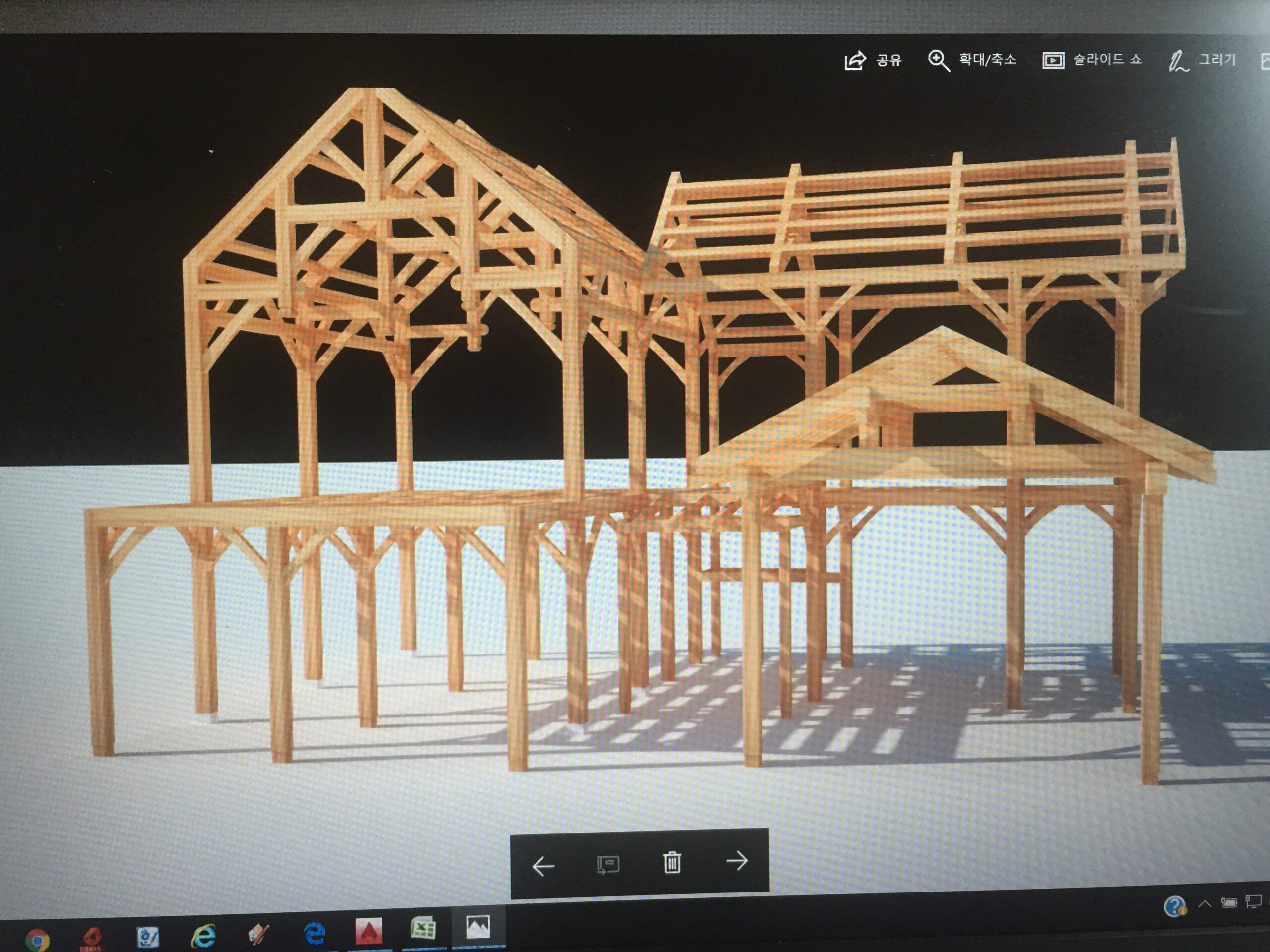Open the 그리기 drawing tool
The height and width of the screenshot is (952, 1270).
click(x=1202, y=60)
